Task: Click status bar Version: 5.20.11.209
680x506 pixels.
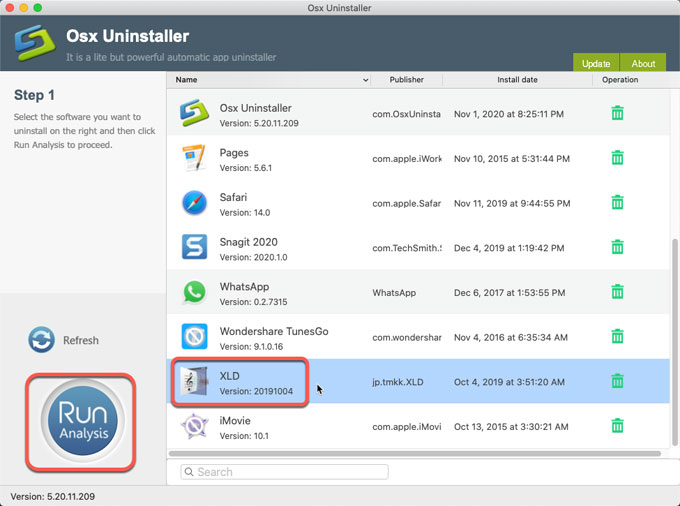Action: [52, 496]
